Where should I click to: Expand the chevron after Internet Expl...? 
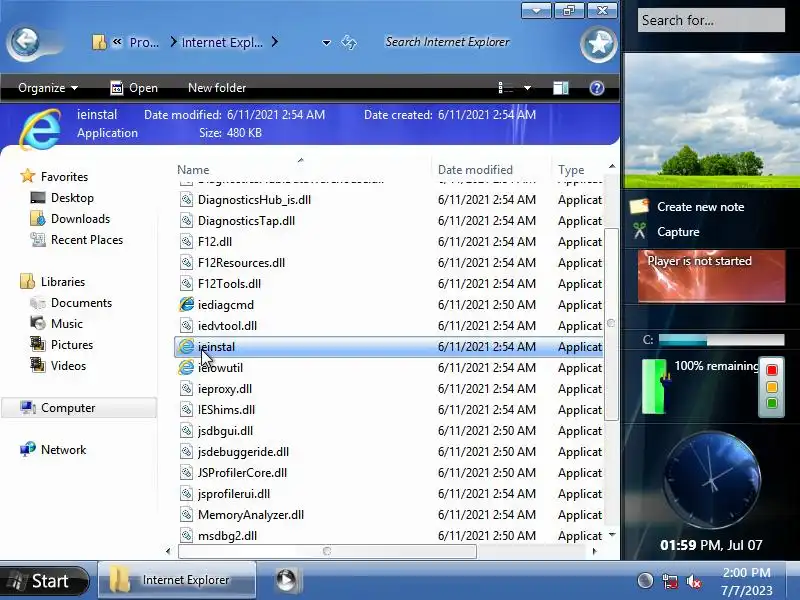(x=274, y=42)
